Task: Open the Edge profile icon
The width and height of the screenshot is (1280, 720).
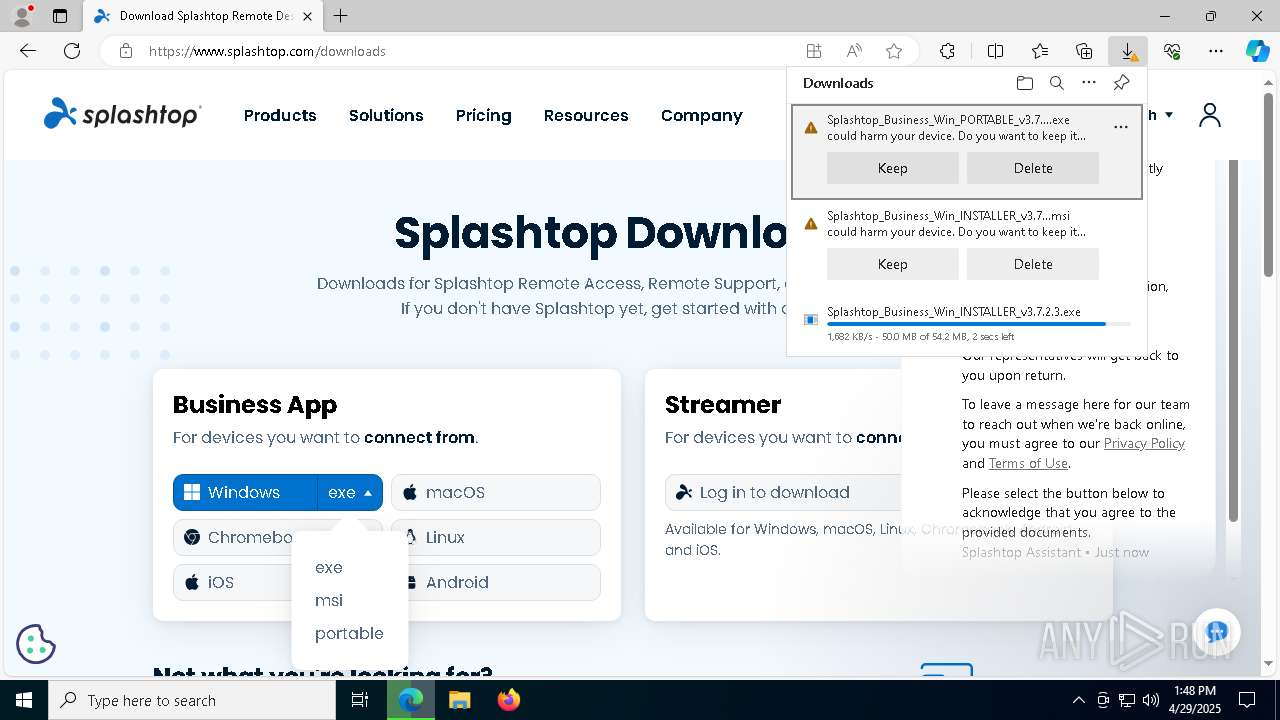Action: [22, 16]
